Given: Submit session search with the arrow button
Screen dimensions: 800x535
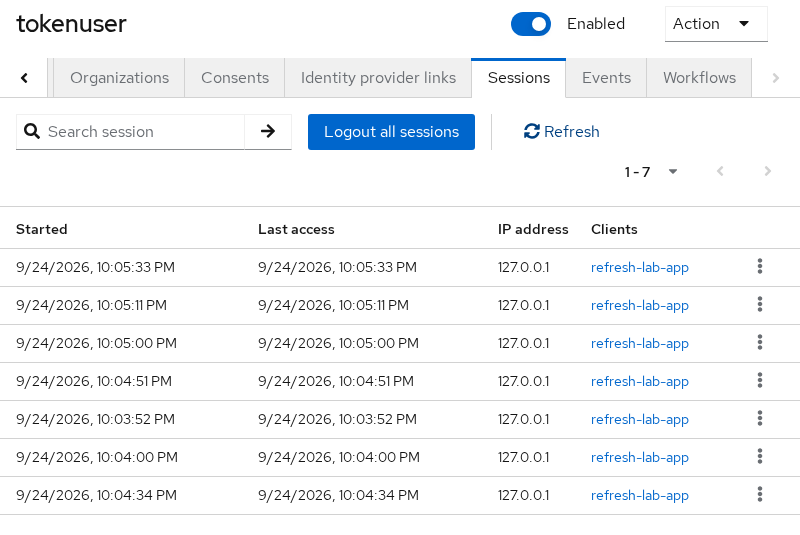Looking at the screenshot, I should point(268,132).
